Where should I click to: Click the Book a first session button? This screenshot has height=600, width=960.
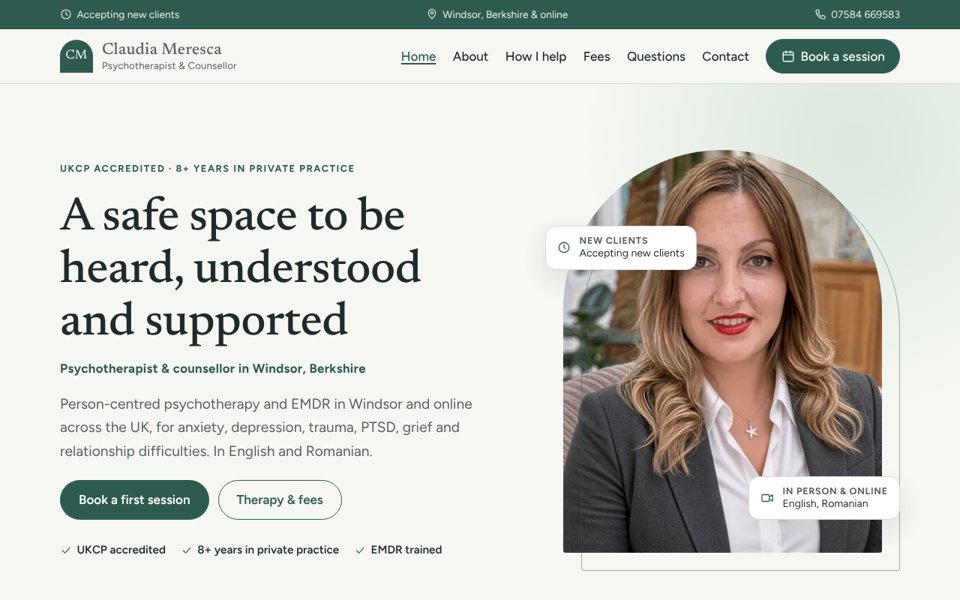[x=134, y=500]
